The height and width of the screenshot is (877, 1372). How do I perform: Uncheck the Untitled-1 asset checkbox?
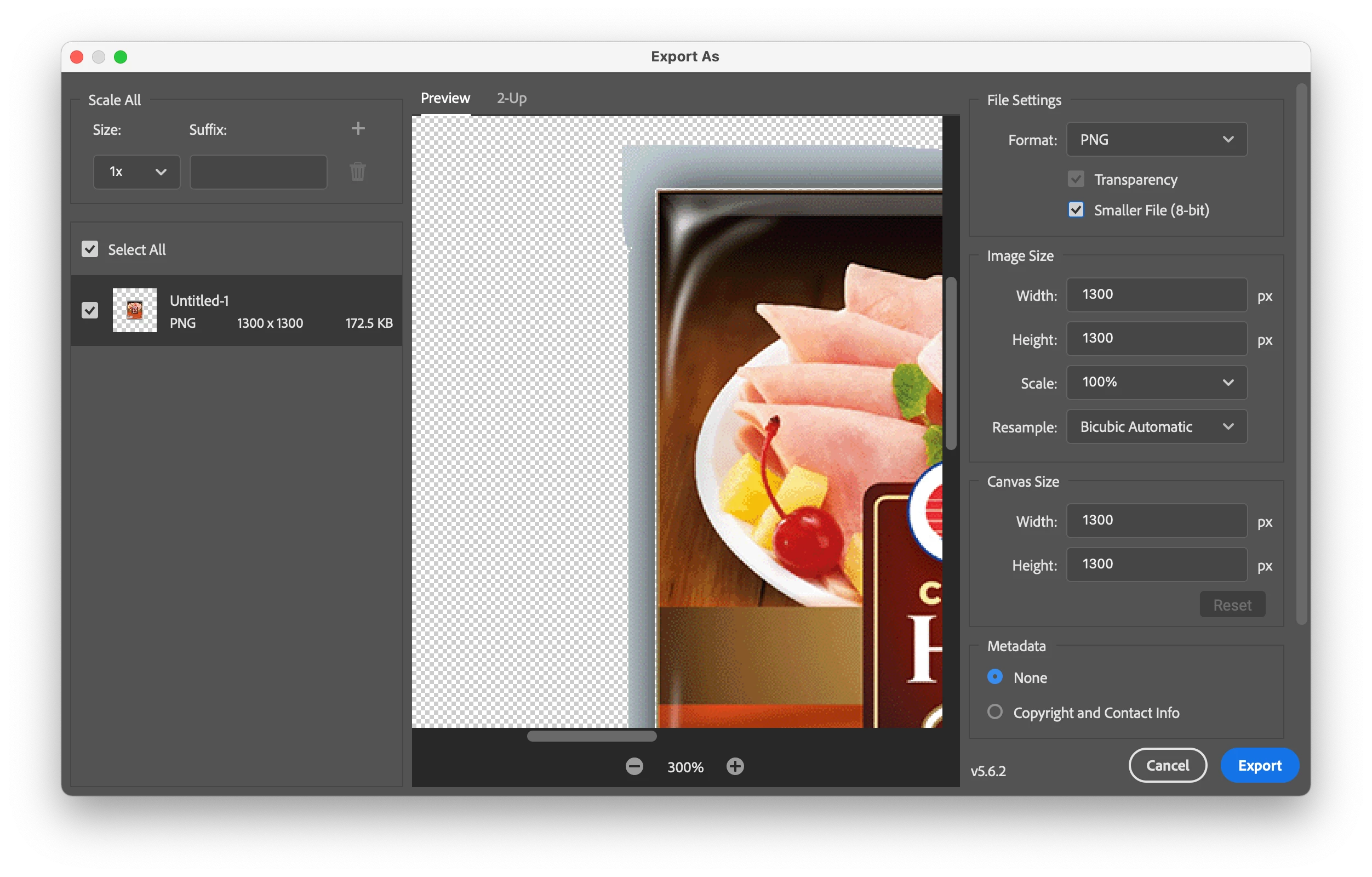pos(90,310)
